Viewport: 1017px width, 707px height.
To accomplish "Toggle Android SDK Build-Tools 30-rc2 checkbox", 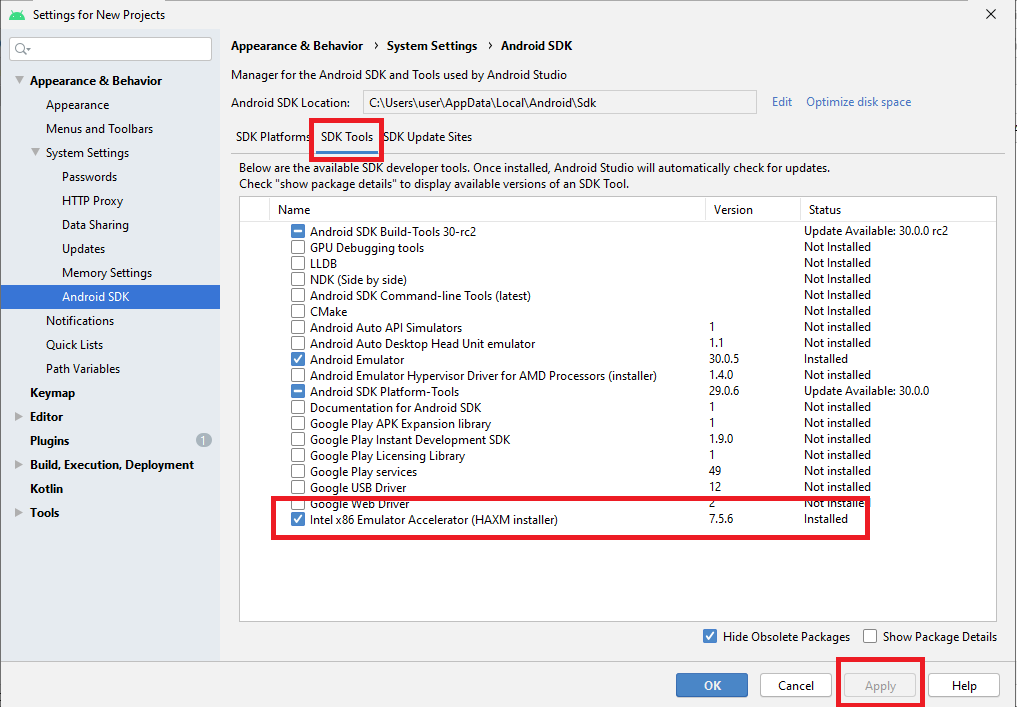I will [298, 231].
